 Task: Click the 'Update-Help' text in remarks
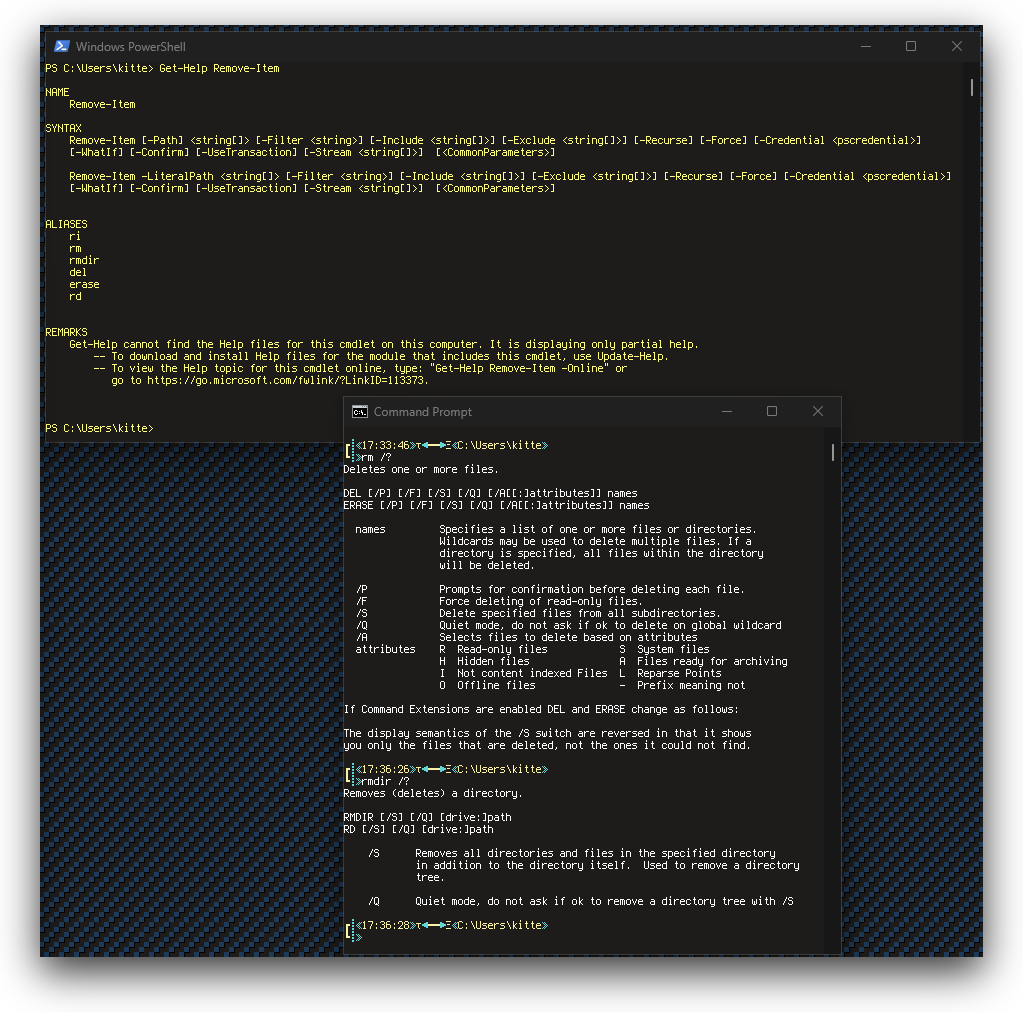(x=632, y=356)
